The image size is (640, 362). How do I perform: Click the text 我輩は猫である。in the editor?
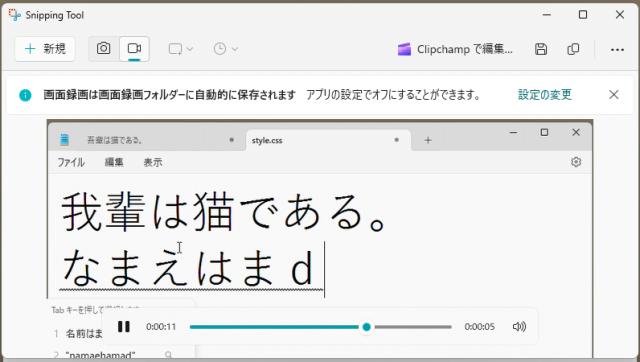223,213
